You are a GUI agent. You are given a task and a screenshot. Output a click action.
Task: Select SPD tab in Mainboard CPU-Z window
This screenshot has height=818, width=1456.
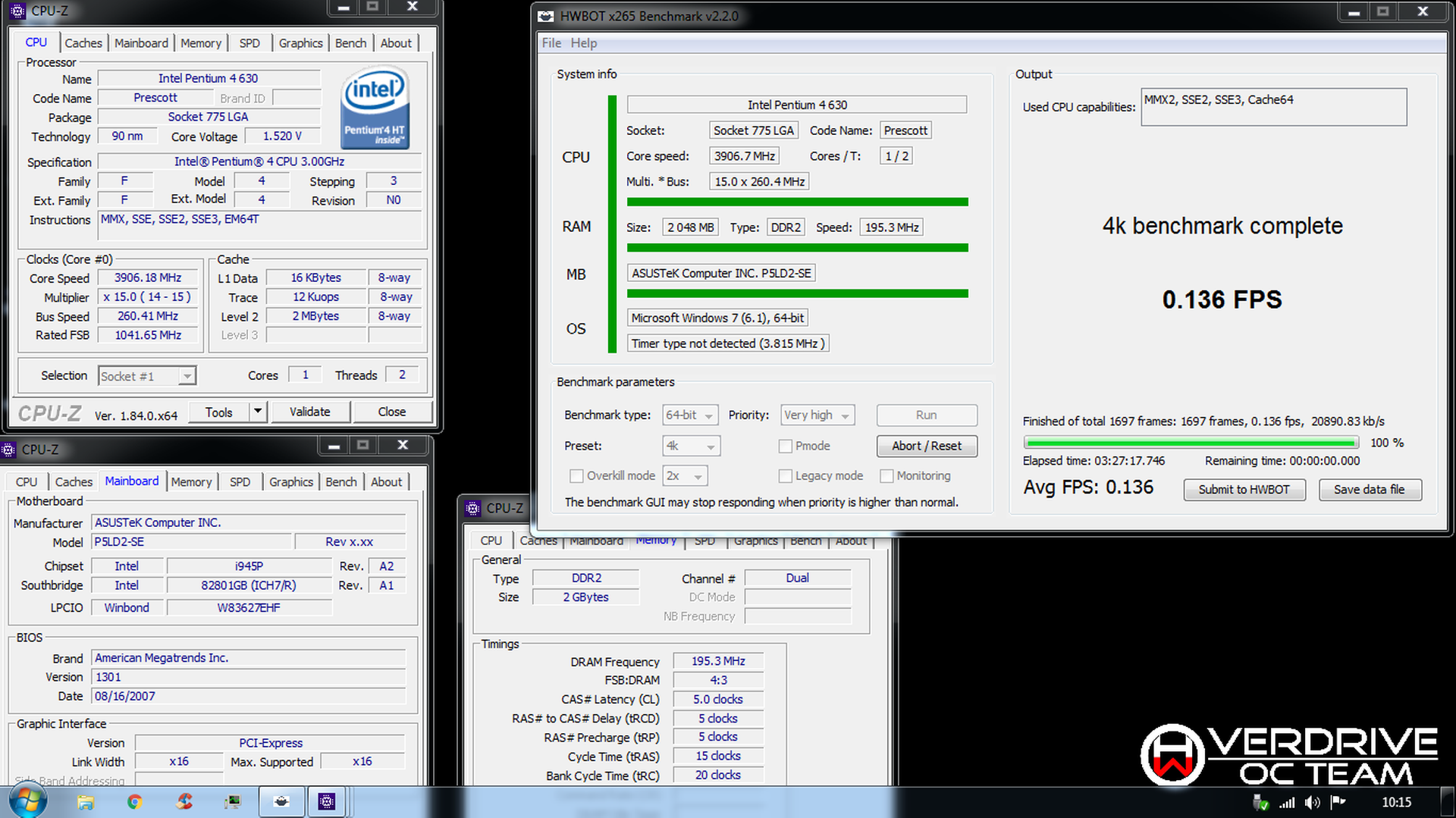(240, 482)
